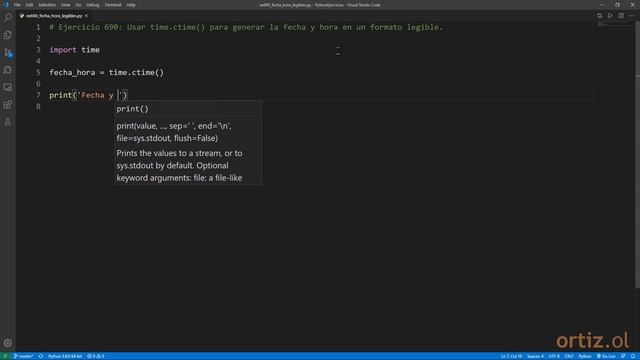Click the Open Changes editor icon
The image size is (640, 360).
(x=599, y=16)
